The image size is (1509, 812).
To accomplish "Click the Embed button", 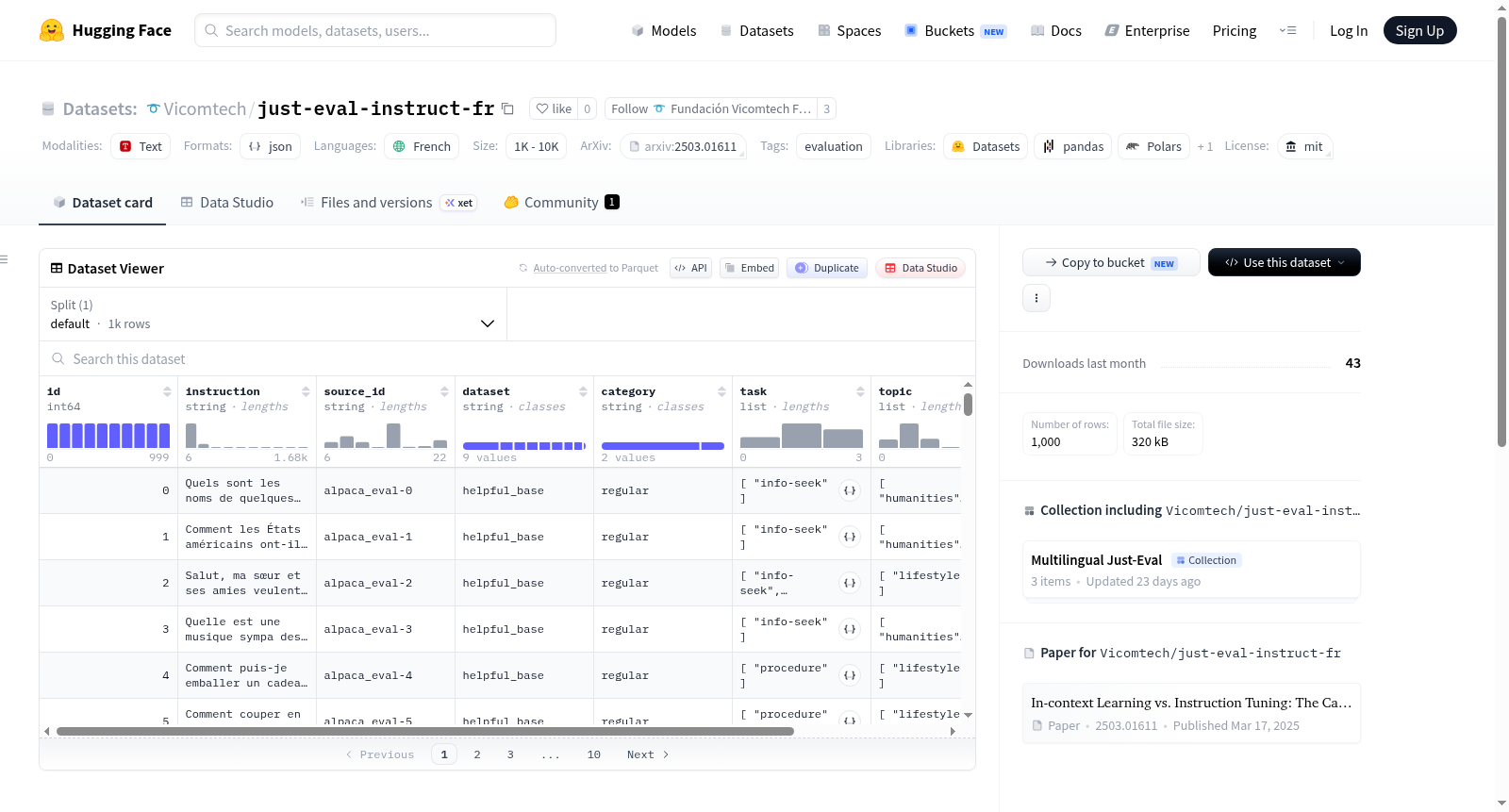I will click(749, 268).
